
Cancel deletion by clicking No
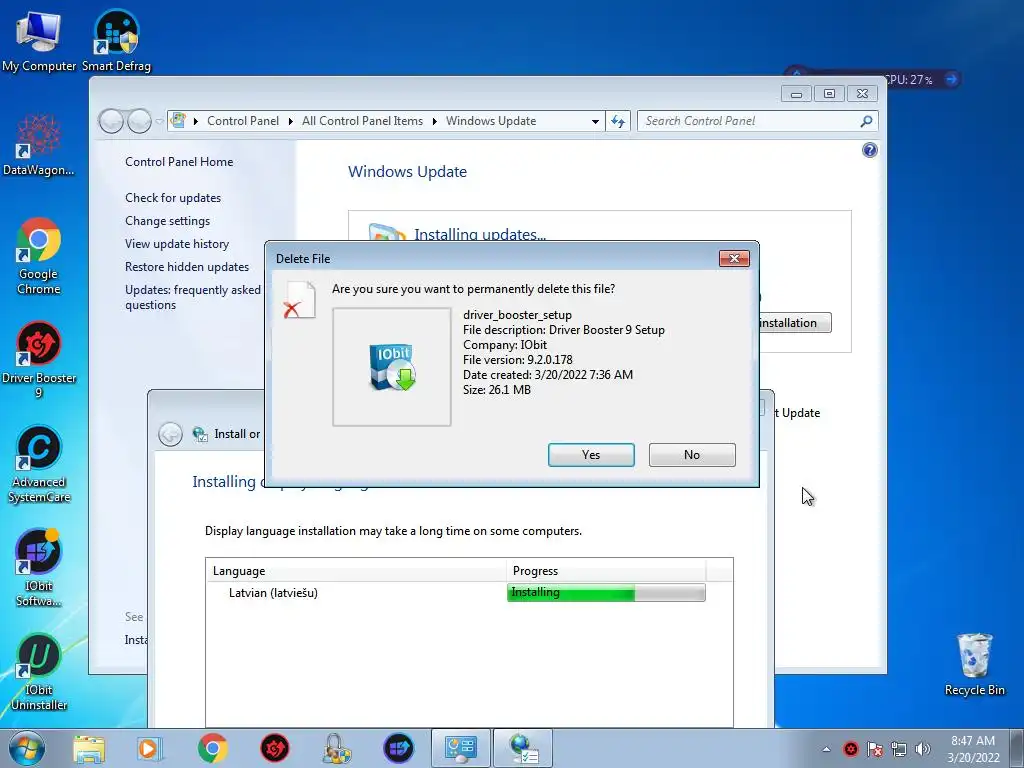tap(692, 455)
